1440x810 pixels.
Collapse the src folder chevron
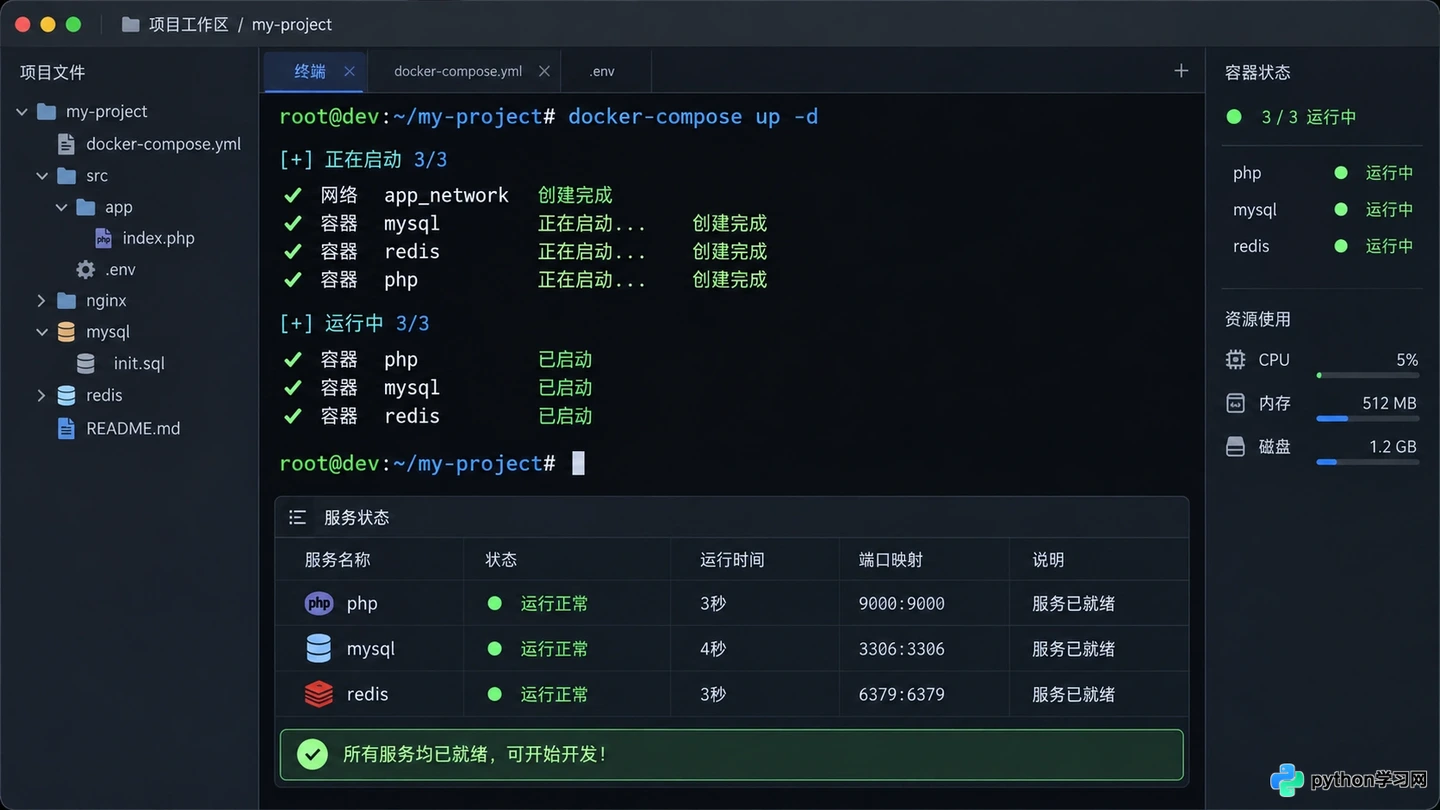tap(42, 176)
